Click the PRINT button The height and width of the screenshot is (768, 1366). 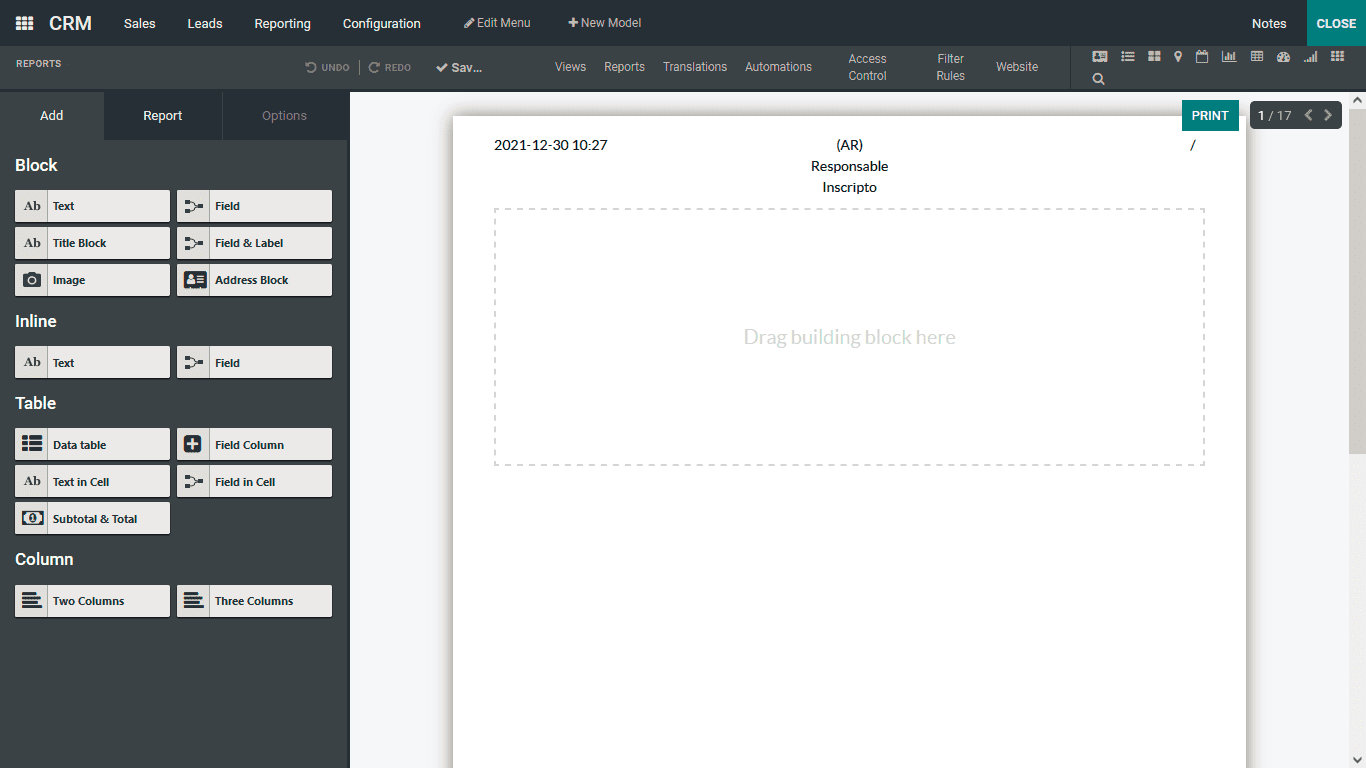[1210, 115]
